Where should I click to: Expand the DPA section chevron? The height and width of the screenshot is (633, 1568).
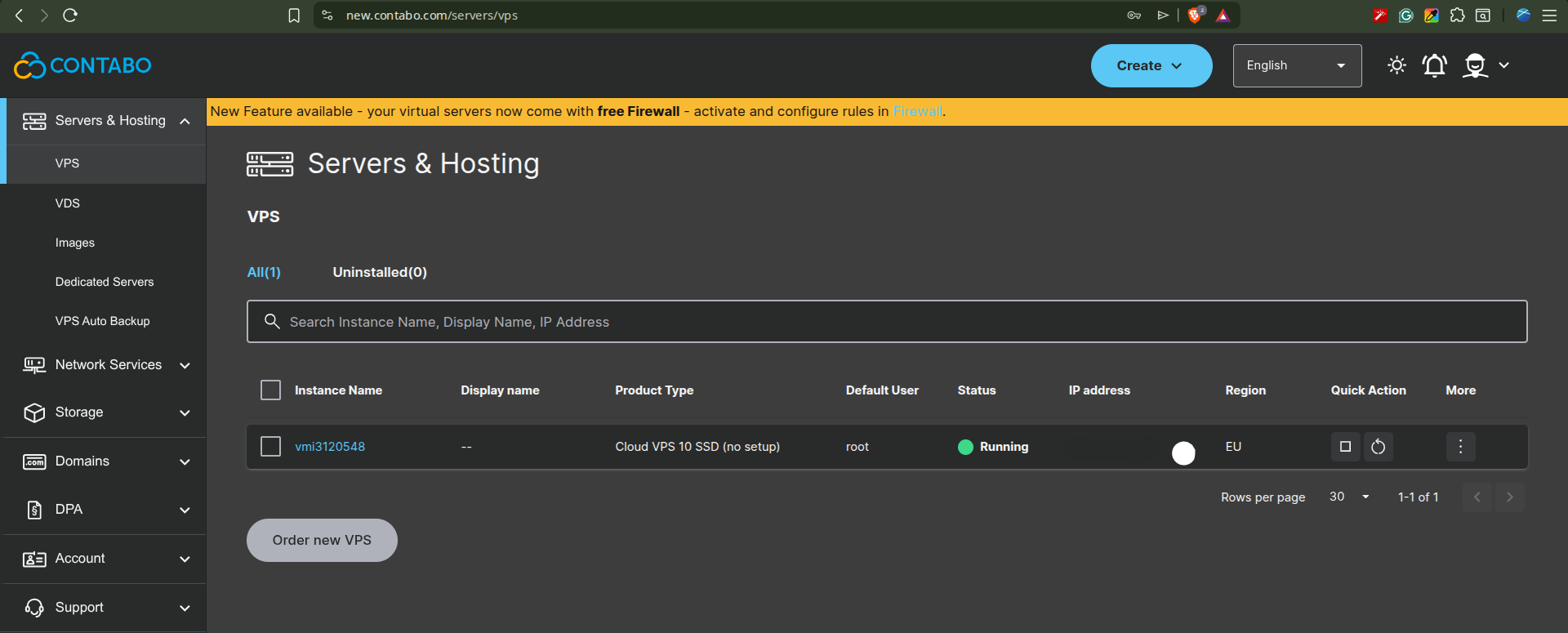(185, 510)
